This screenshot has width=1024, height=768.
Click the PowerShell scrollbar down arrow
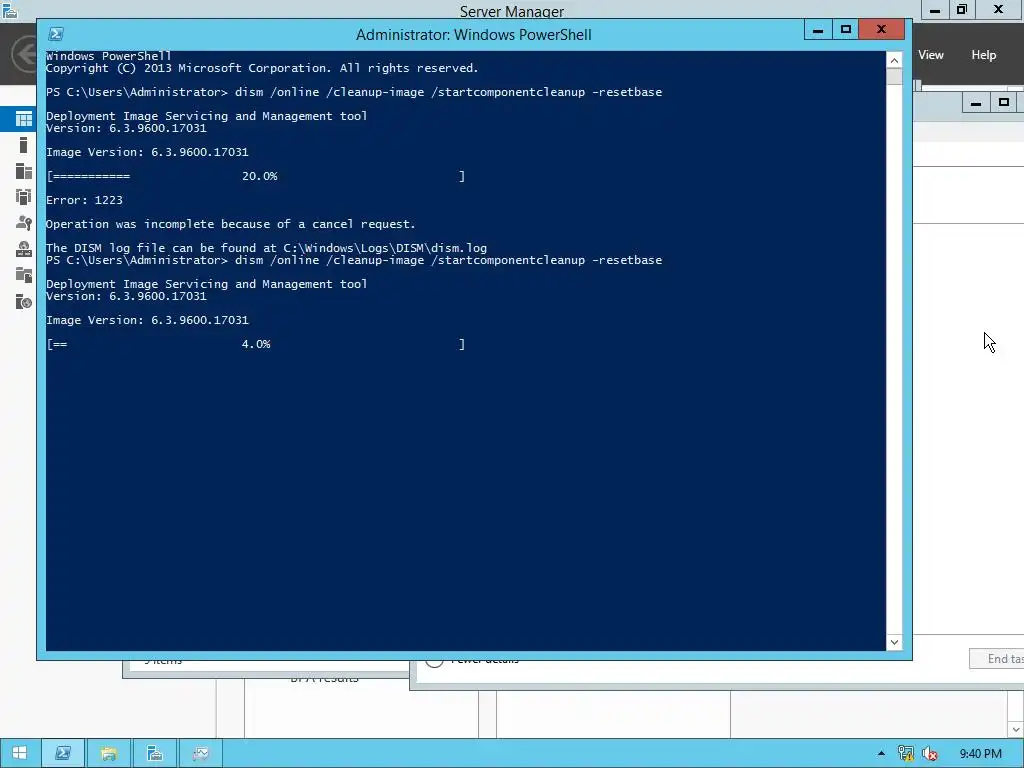click(x=894, y=642)
